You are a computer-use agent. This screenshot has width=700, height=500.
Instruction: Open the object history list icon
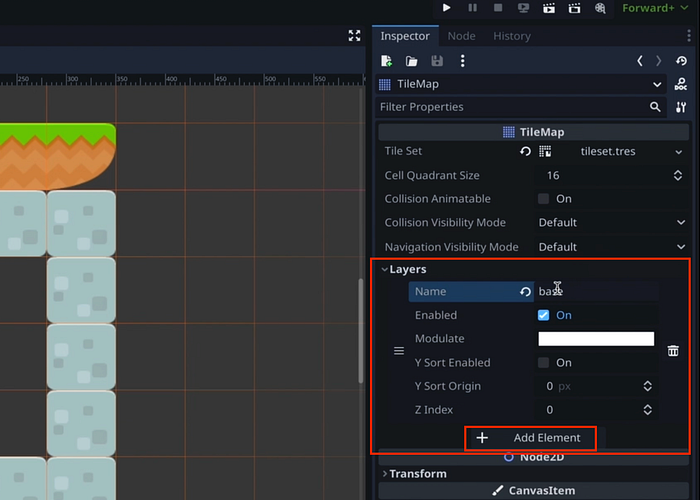(681, 61)
